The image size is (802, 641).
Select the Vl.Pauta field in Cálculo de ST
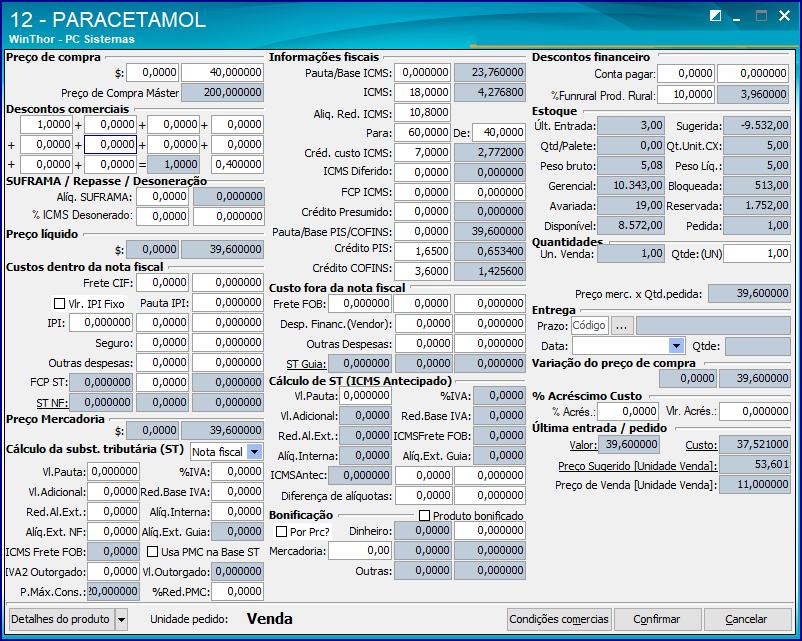(x=366, y=395)
